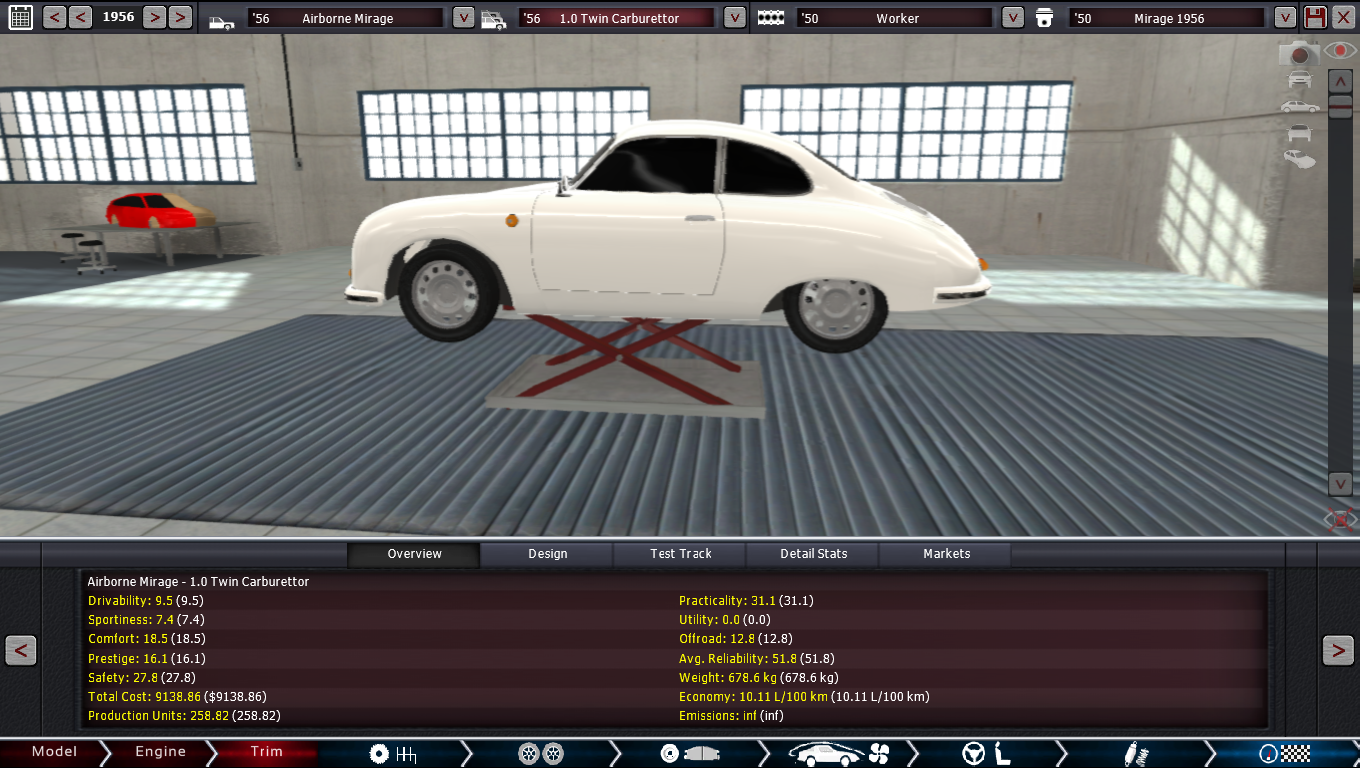Toggle the crossed-out eye hide UI icon
This screenshot has height=768, width=1360.
point(1339,519)
